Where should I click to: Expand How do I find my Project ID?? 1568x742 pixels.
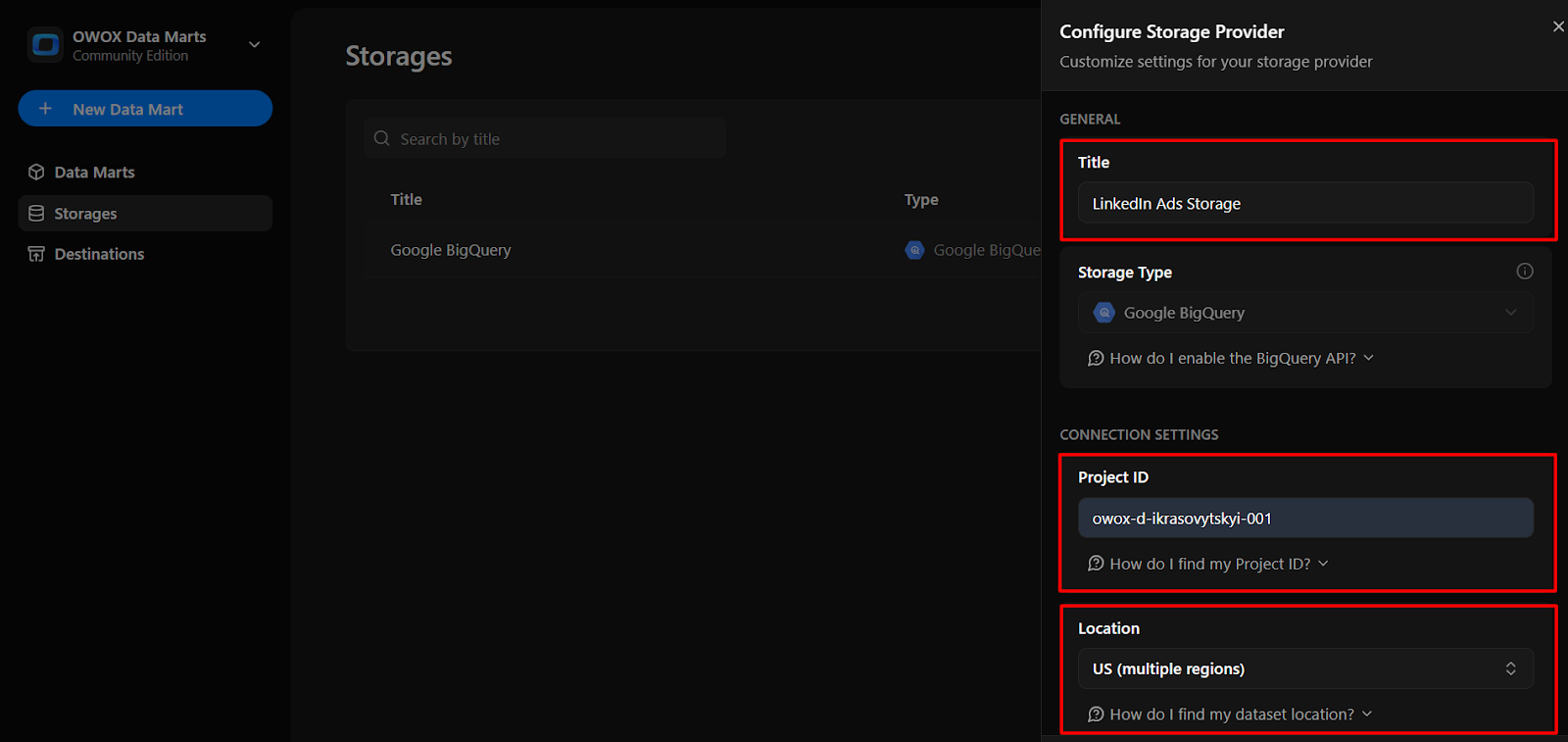[x=1208, y=564]
